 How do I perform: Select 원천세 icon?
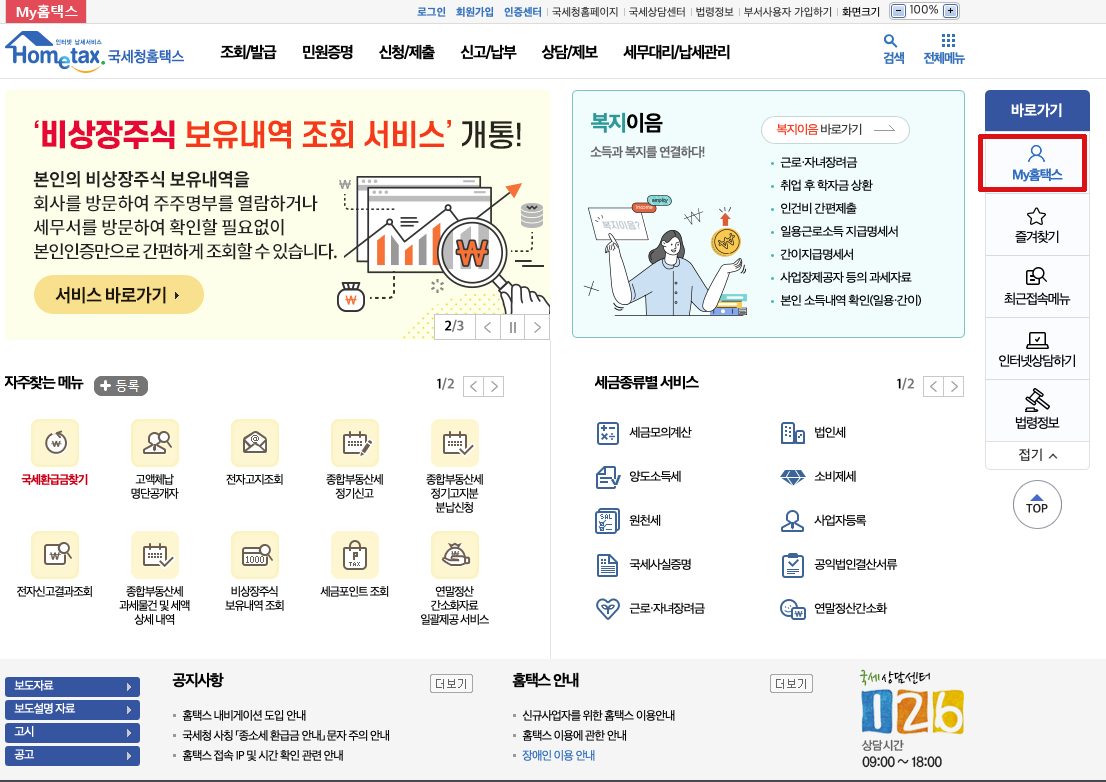tap(607, 521)
